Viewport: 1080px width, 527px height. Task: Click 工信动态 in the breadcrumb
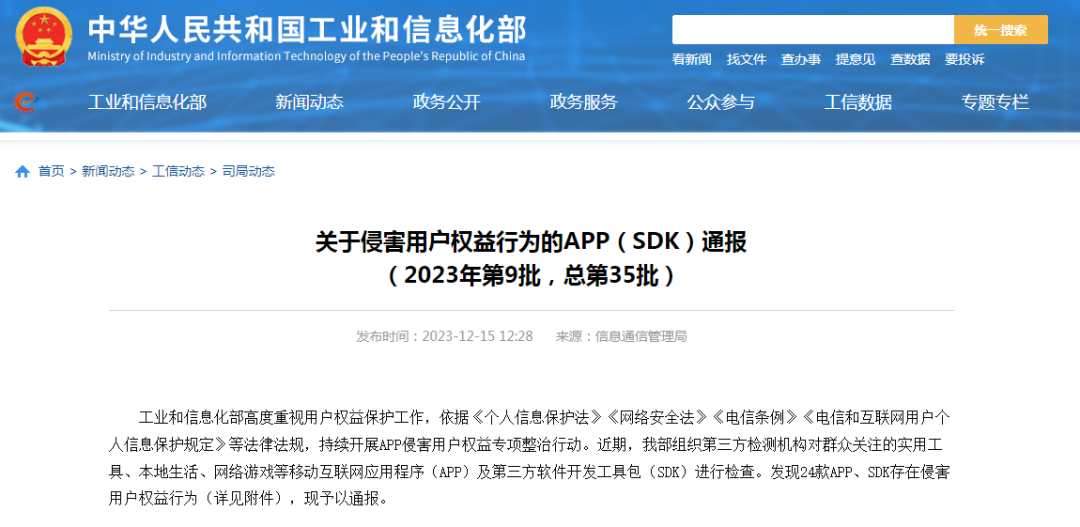(178, 172)
